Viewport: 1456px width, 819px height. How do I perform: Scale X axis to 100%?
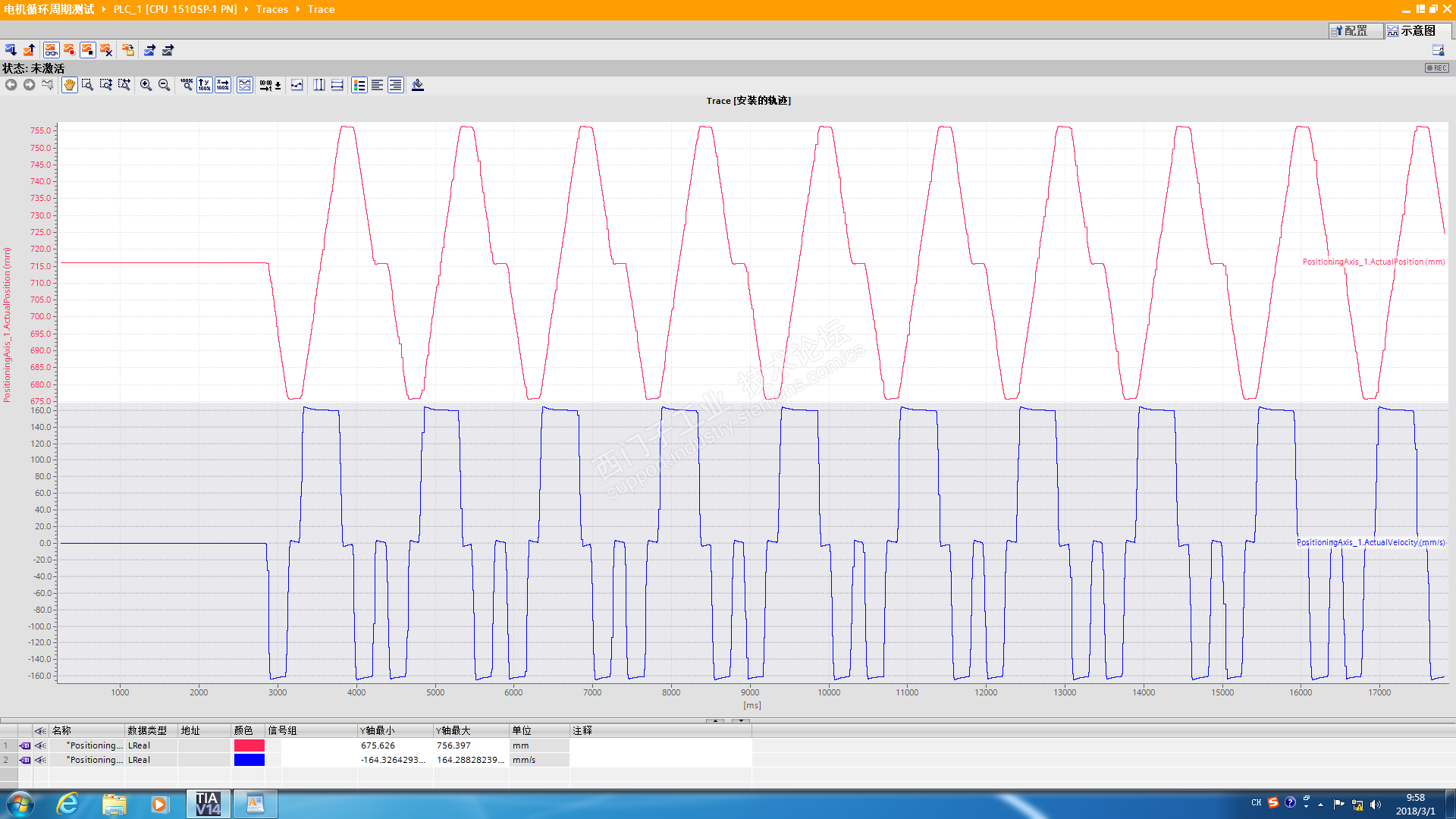(x=222, y=85)
